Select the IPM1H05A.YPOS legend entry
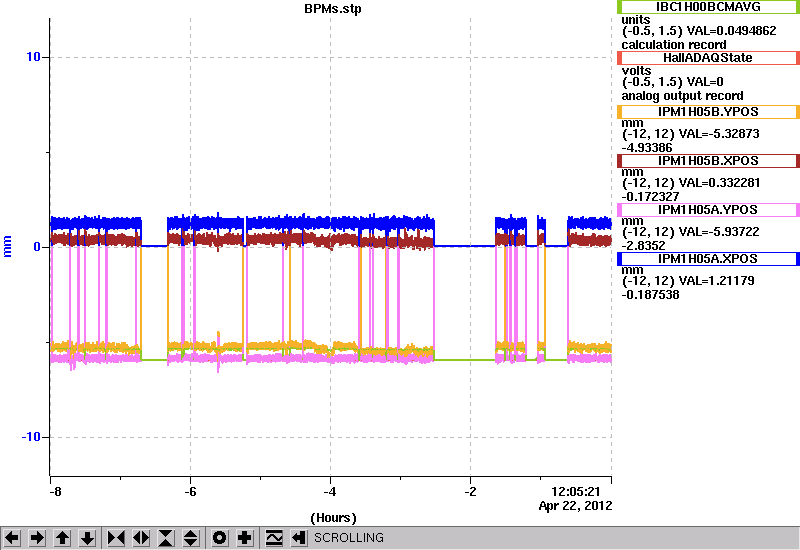Image resolution: width=800 pixels, height=550 pixels. [x=708, y=210]
